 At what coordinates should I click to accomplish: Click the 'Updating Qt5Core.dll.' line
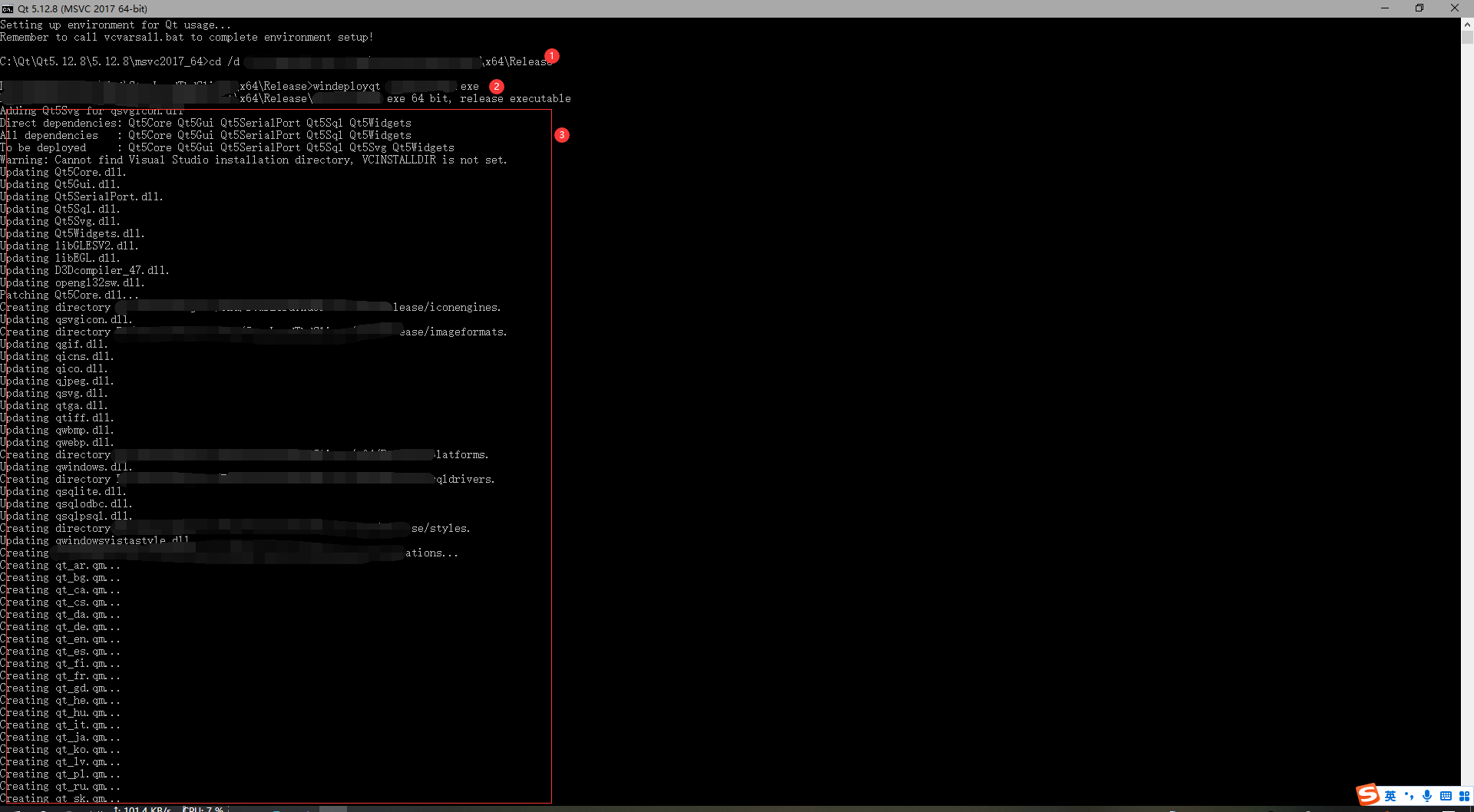[63, 173]
